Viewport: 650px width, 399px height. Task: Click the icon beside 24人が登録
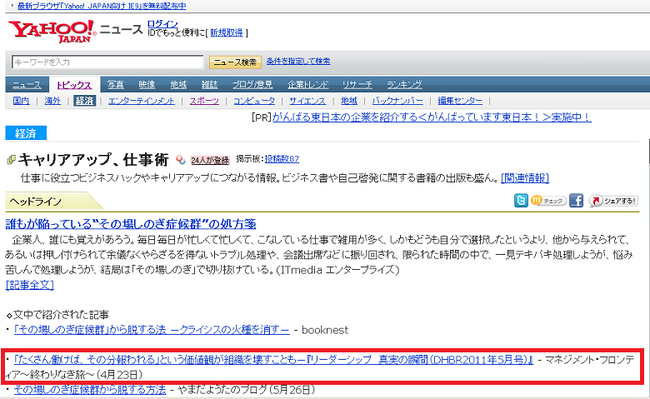pyautogui.click(x=180, y=160)
